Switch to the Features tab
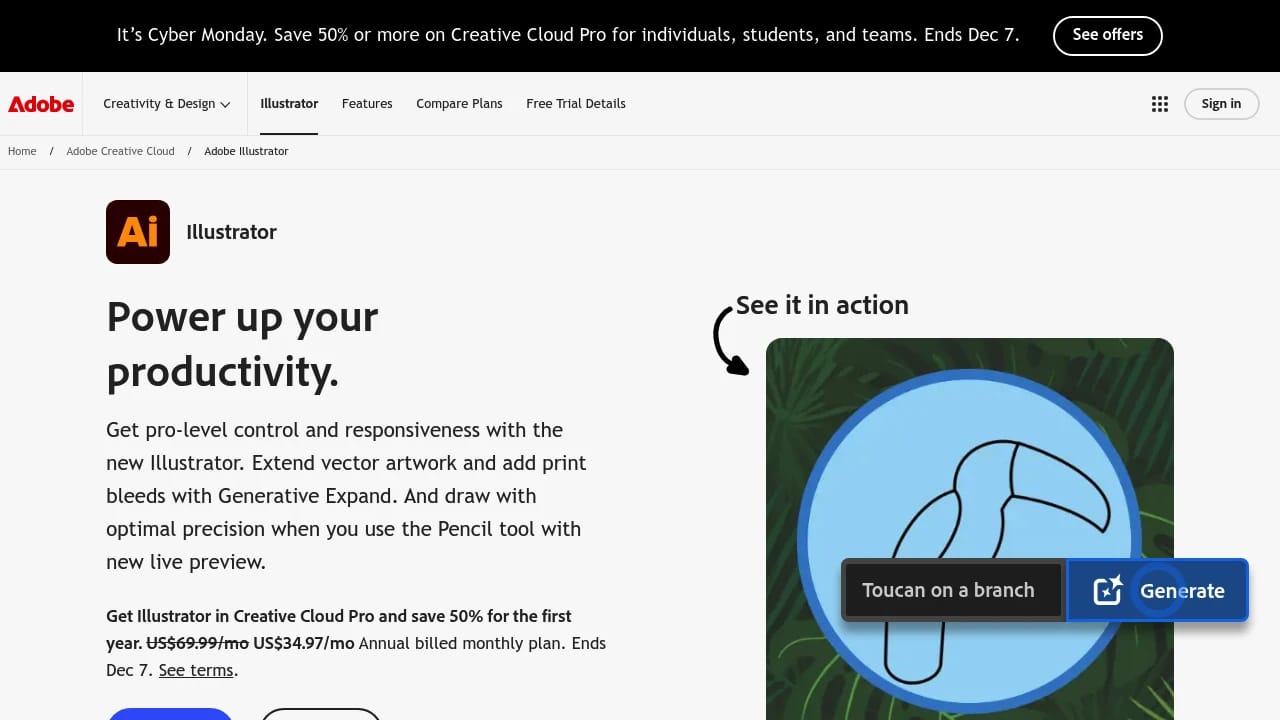Image resolution: width=1280 pixels, height=720 pixels. 367,103
